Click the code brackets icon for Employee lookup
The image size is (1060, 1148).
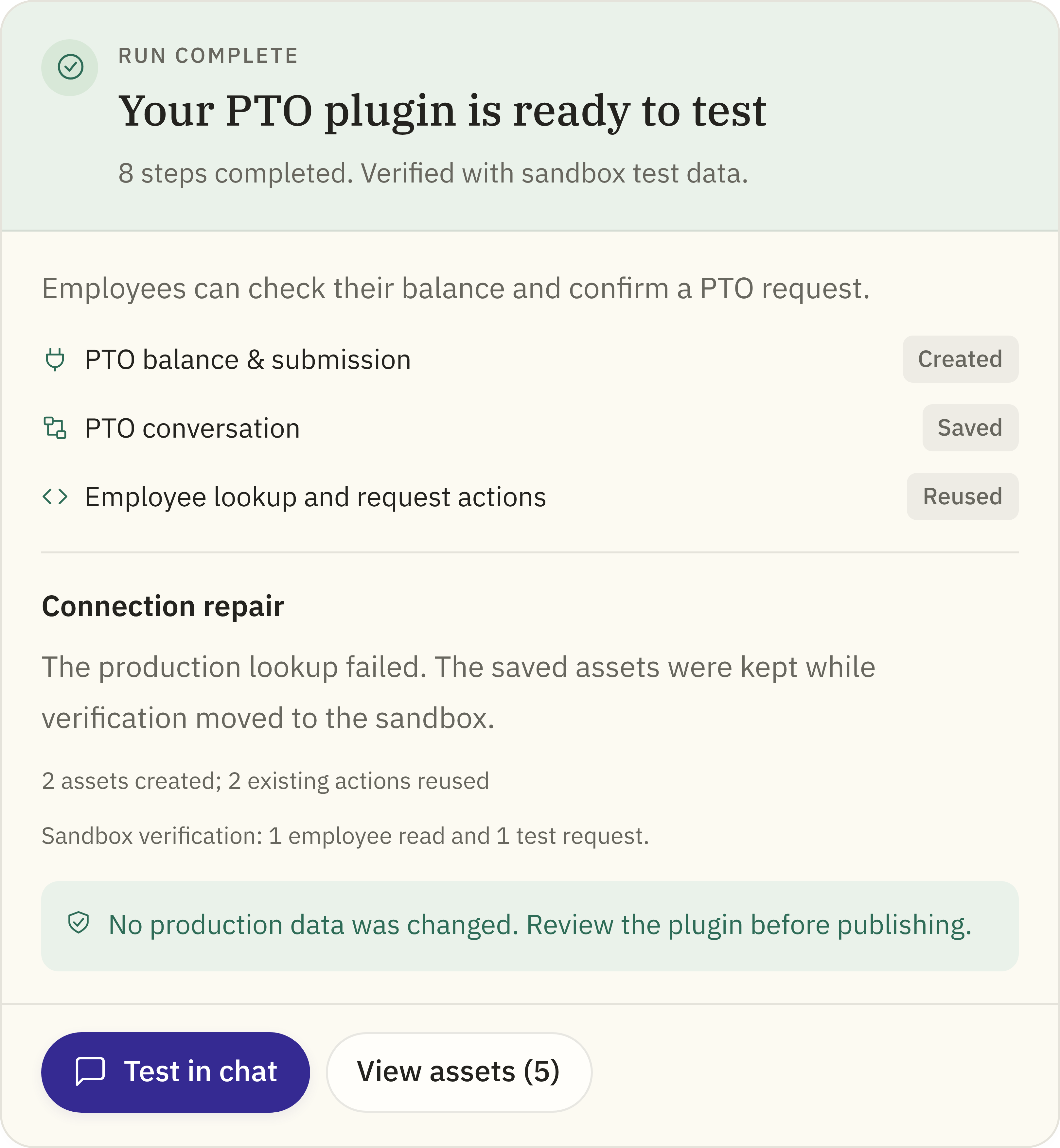tap(55, 496)
